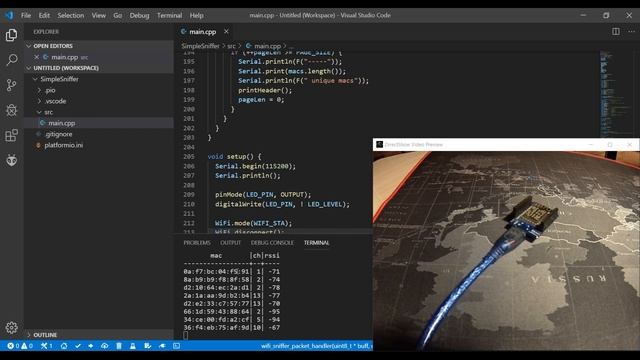This screenshot has width=640, height=360.
Task: Open the Search view in activity bar
Action: tap(11, 60)
